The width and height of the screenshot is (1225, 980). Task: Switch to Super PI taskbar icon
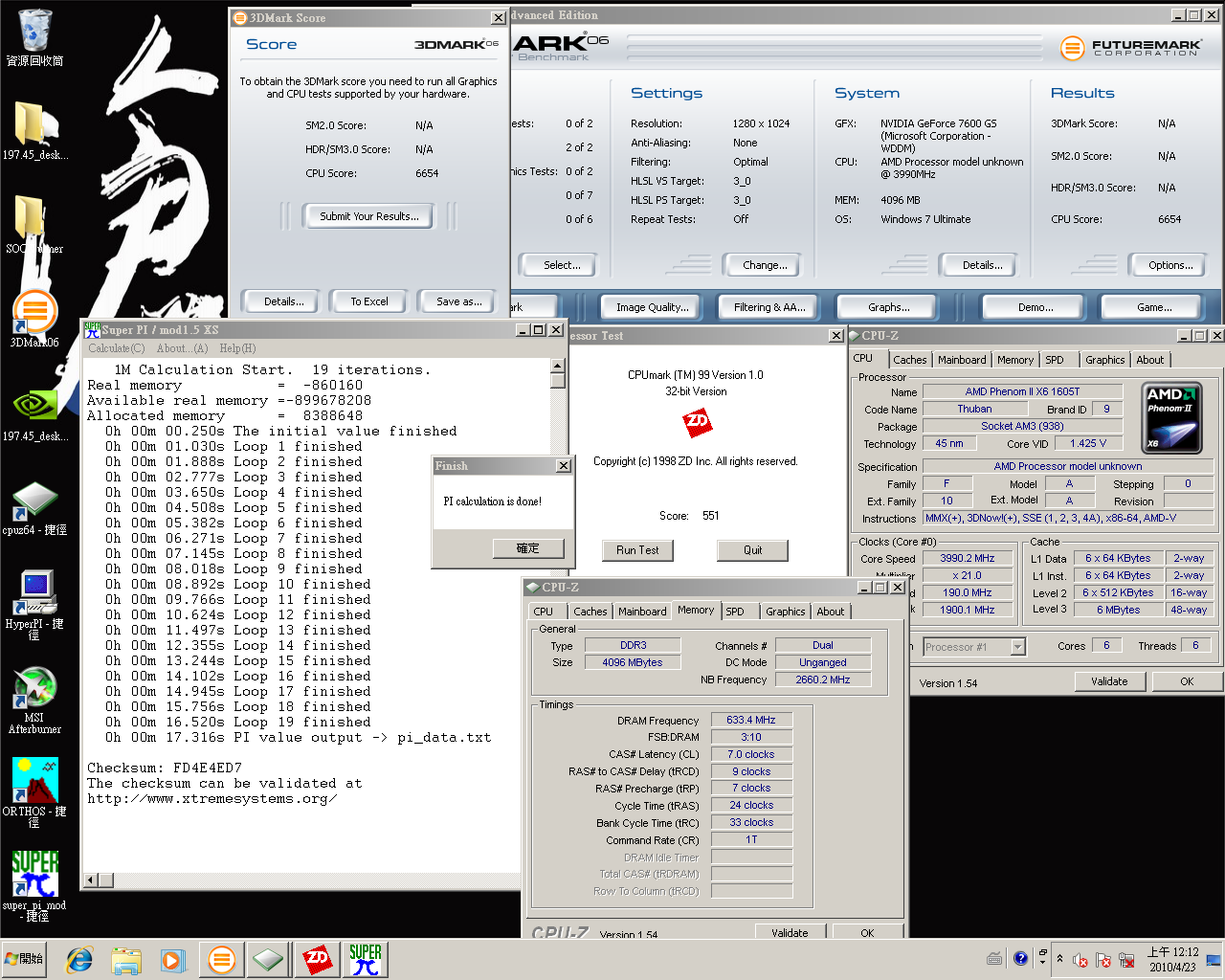tap(365, 960)
